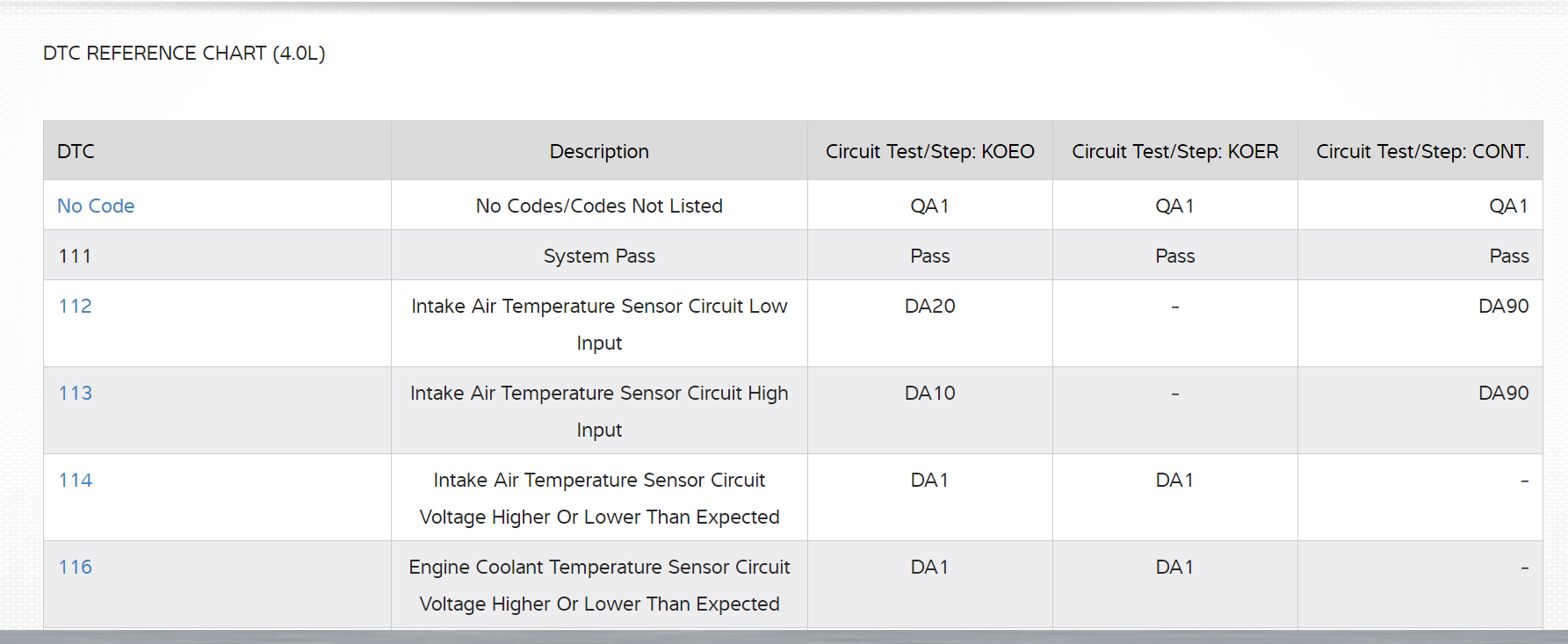Click the Circuit High Input description

(x=599, y=410)
